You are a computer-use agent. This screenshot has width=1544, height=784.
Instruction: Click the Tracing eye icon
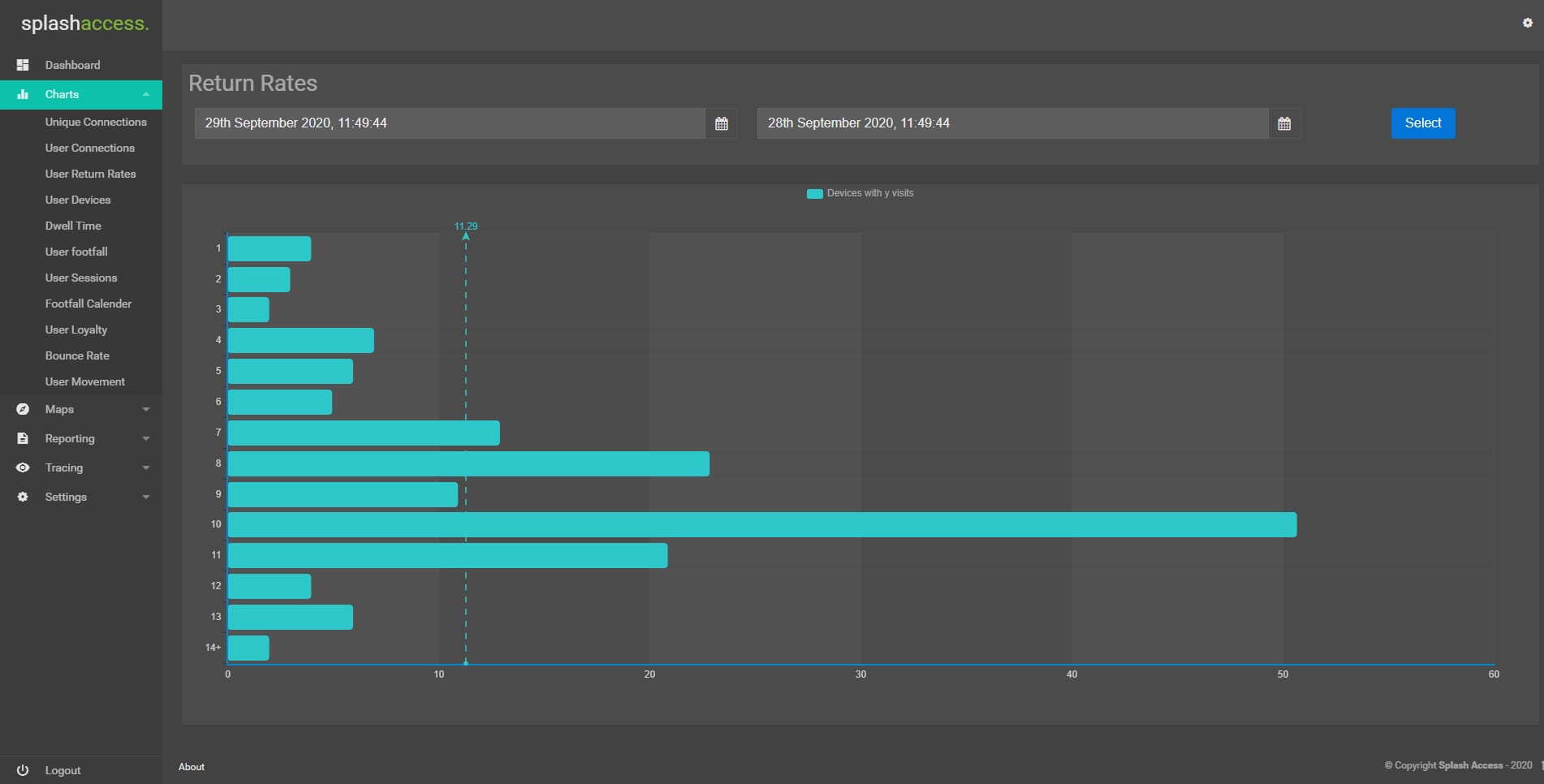(x=23, y=467)
